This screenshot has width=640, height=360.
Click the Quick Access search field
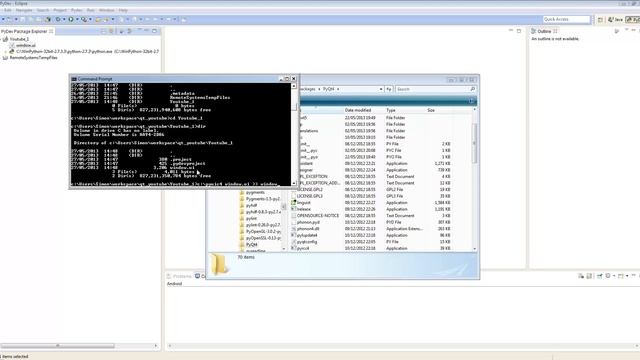(567, 19)
